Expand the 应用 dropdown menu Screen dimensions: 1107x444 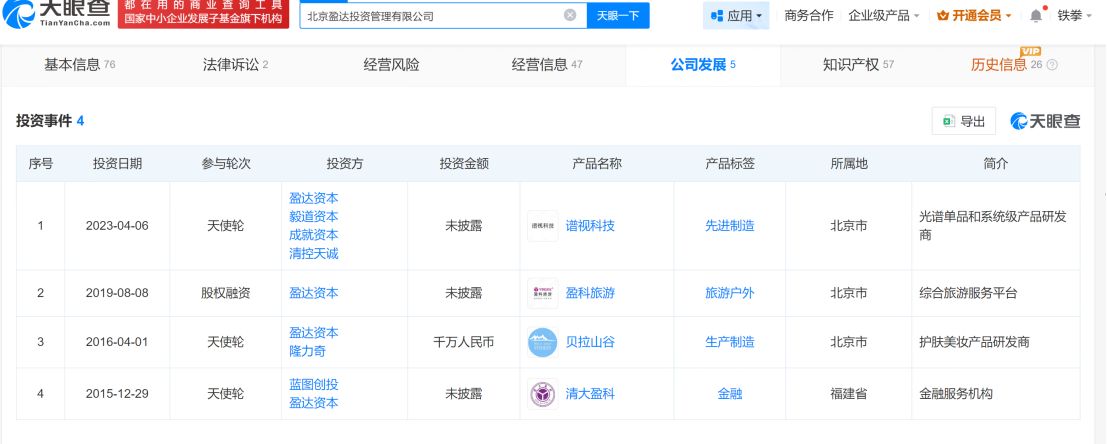tap(736, 16)
